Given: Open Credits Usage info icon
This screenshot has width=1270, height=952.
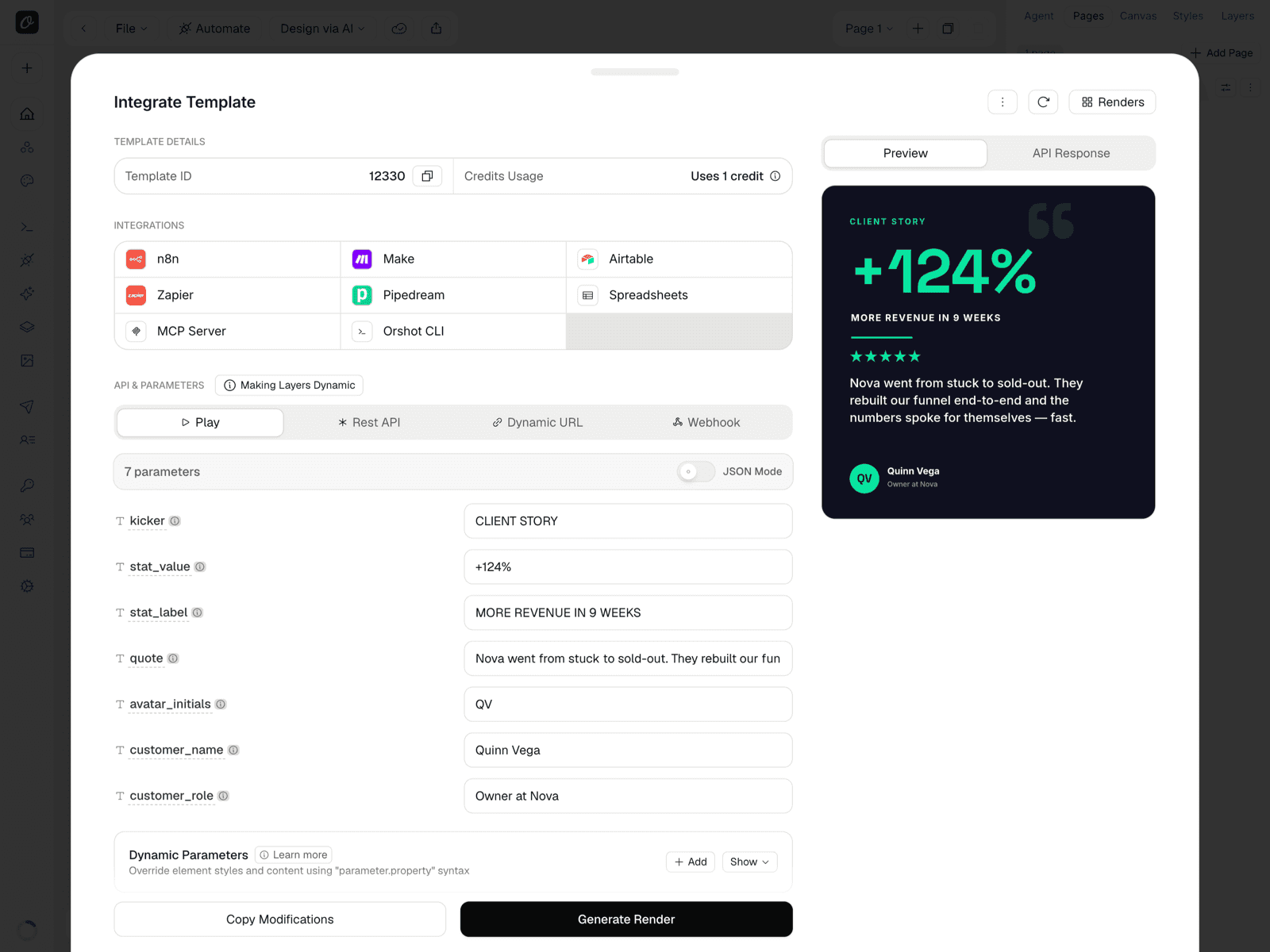Looking at the screenshot, I should click(x=775, y=176).
